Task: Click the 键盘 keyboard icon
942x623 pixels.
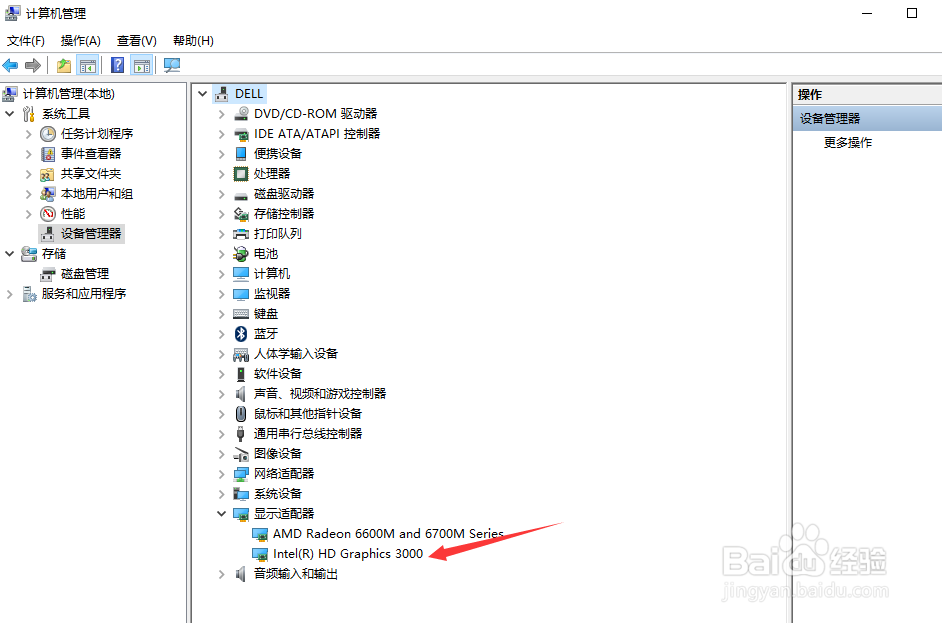Action: [241, 314]
